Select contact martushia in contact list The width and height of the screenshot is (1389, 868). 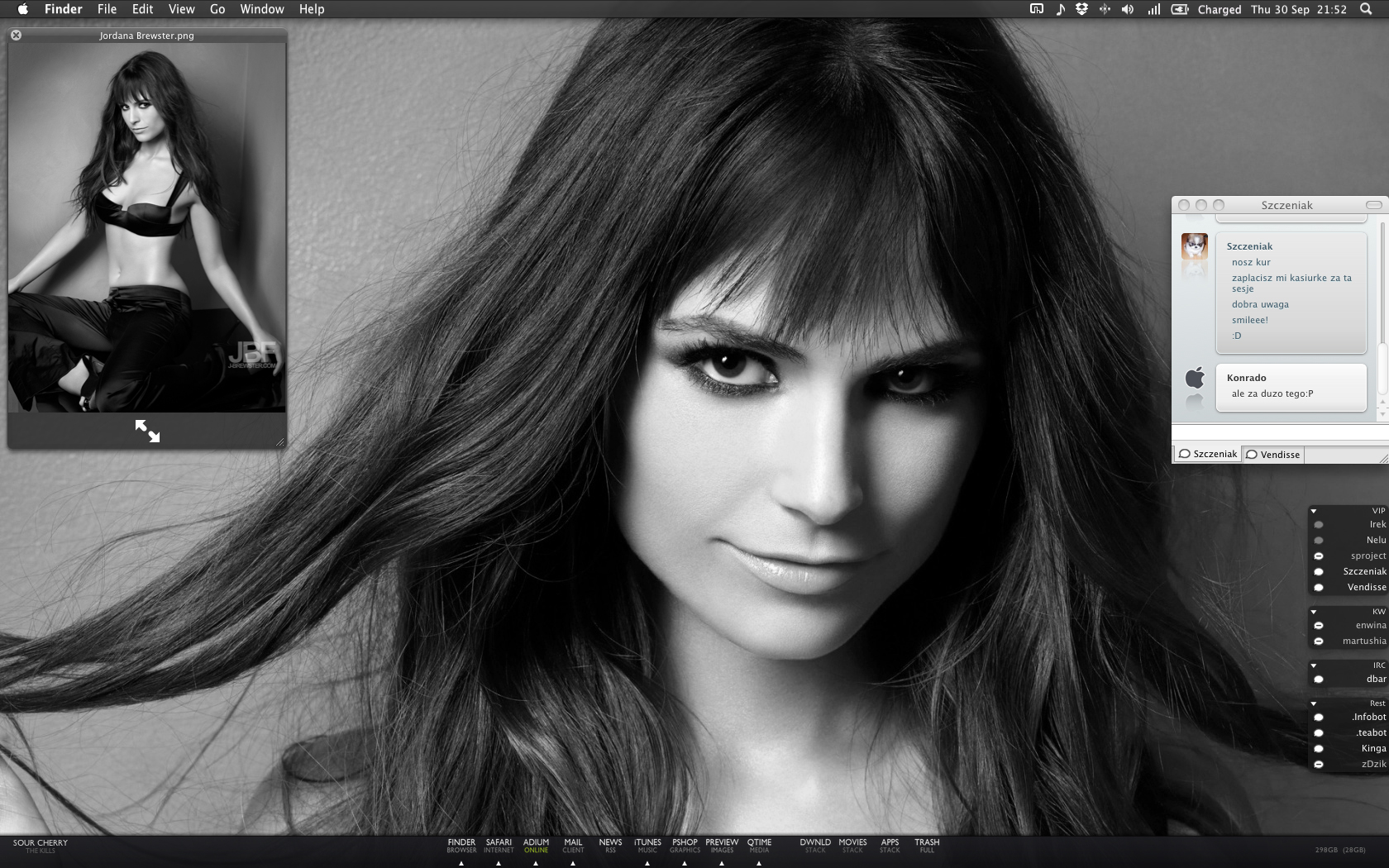coord(1348,641)
